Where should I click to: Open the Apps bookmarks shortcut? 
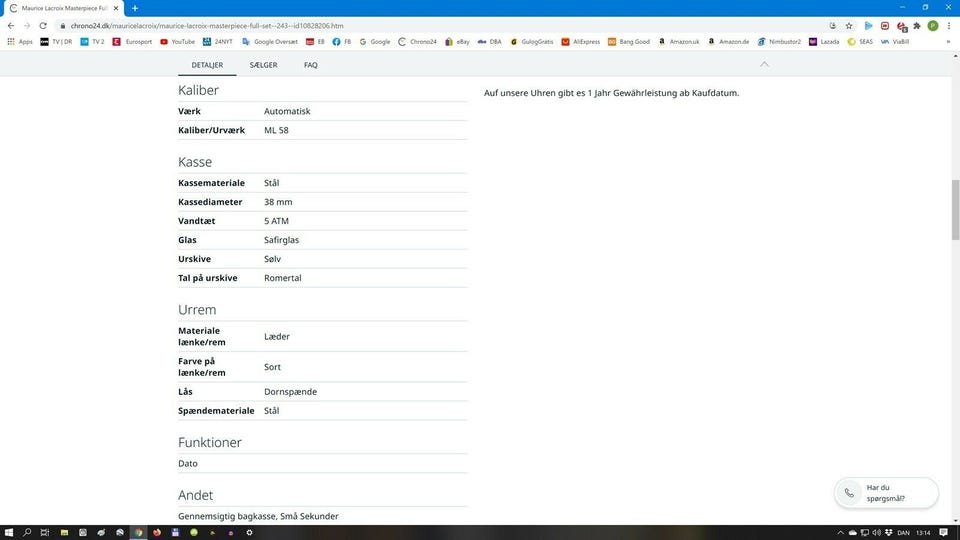[x=20, y=42]
